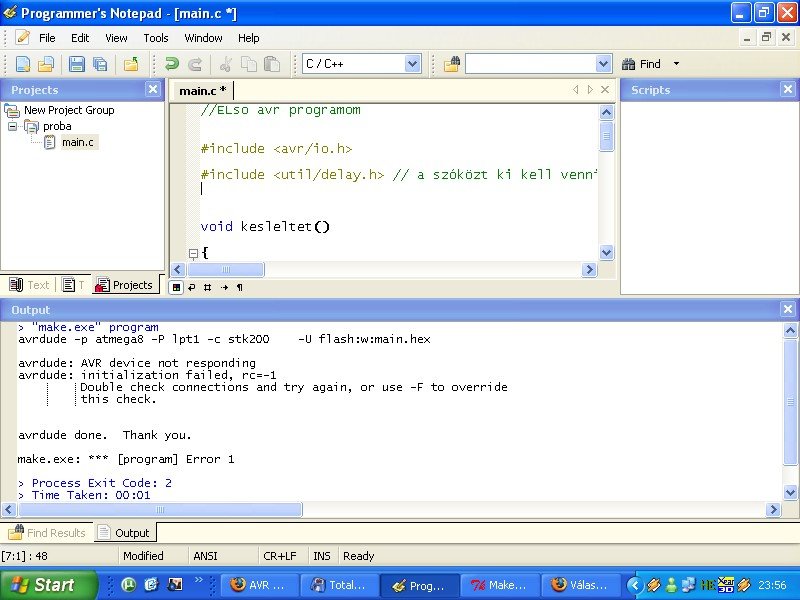Switch to the Find Results tab

[47, 533]
